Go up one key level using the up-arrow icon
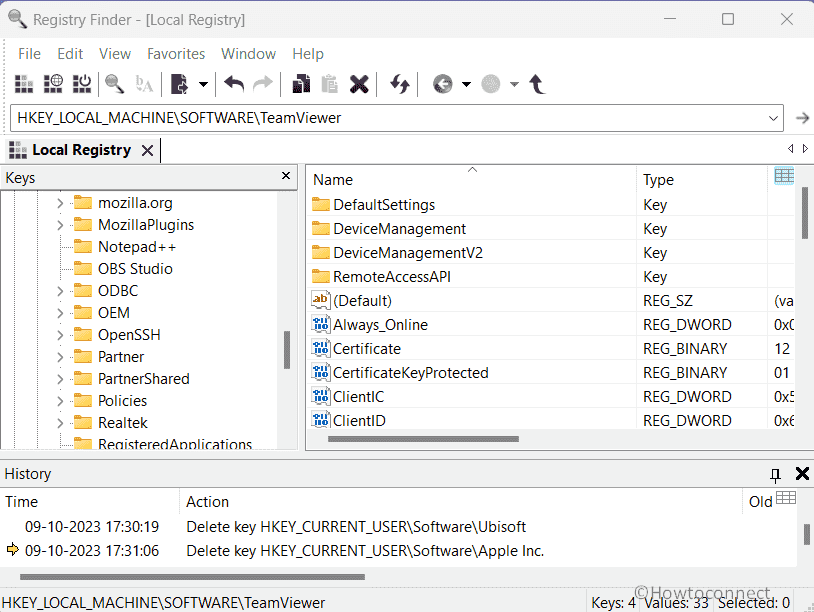This screenshot has width=814, height=612. point(537,84)
